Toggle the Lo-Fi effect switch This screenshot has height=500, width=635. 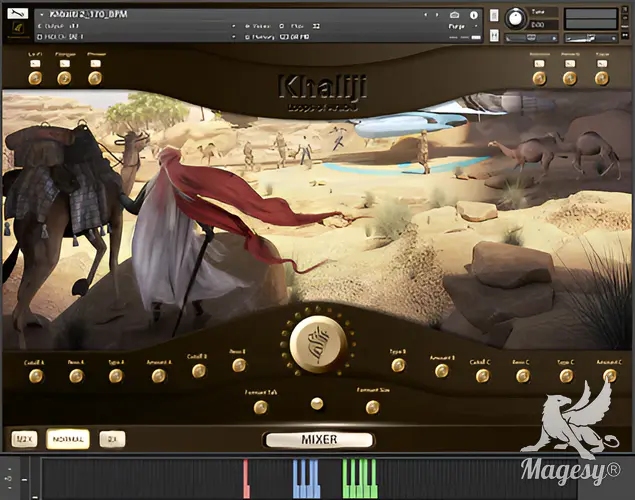click(35, 64)
